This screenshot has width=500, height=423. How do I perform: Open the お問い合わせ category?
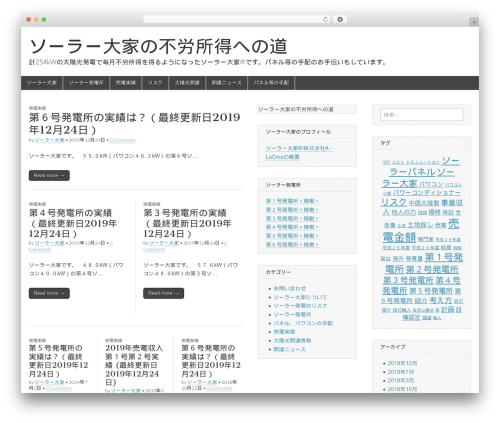point(289,288)
